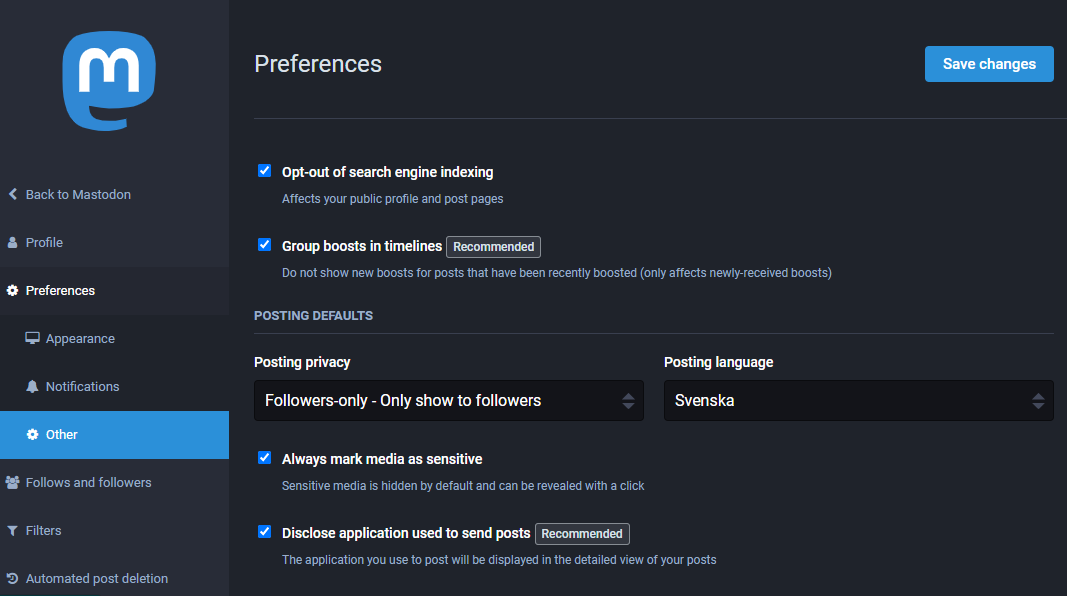
Task: Go to Appearance settings
Action: pos(80,338)
